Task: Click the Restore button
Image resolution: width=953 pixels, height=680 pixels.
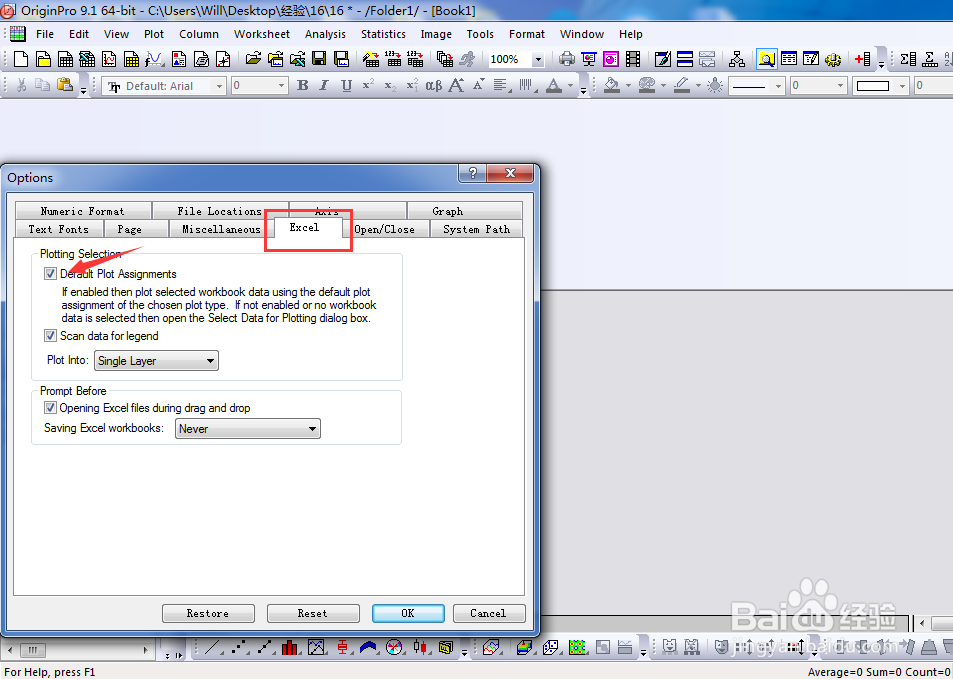Action: click(208, 613)
